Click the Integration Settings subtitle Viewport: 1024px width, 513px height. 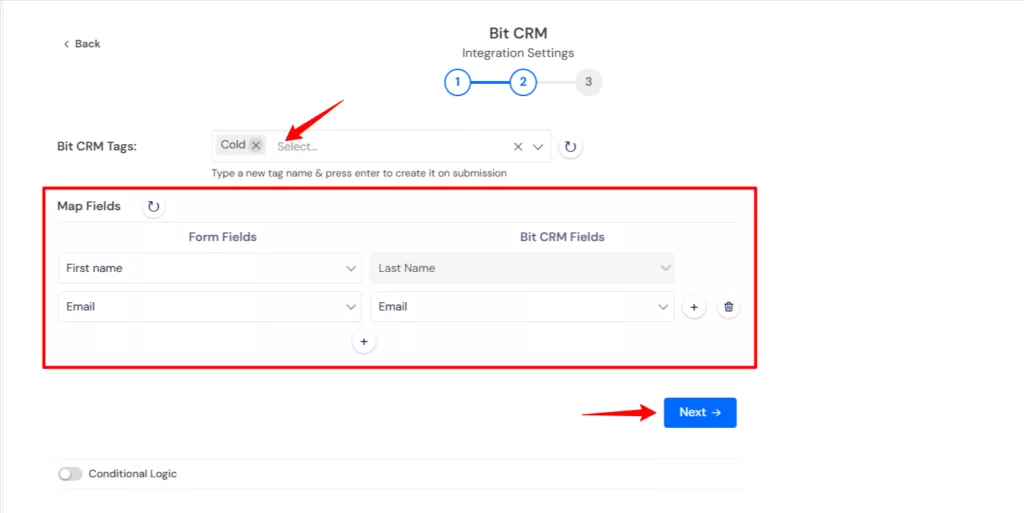[518, 53]
